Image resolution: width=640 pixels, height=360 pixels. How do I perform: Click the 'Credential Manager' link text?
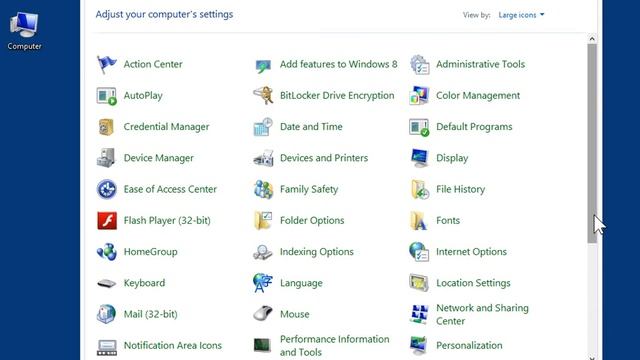click(x=167, y=127)
